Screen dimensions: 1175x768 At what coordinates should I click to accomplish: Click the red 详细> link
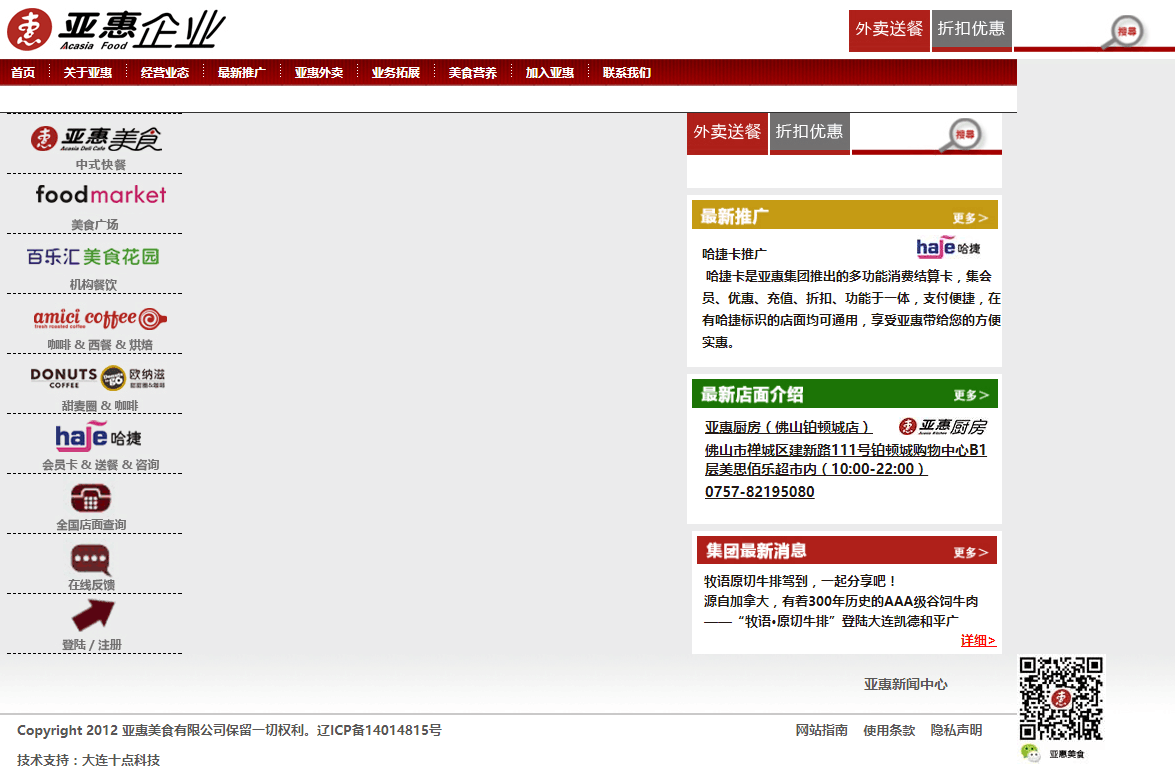(978, 641)
